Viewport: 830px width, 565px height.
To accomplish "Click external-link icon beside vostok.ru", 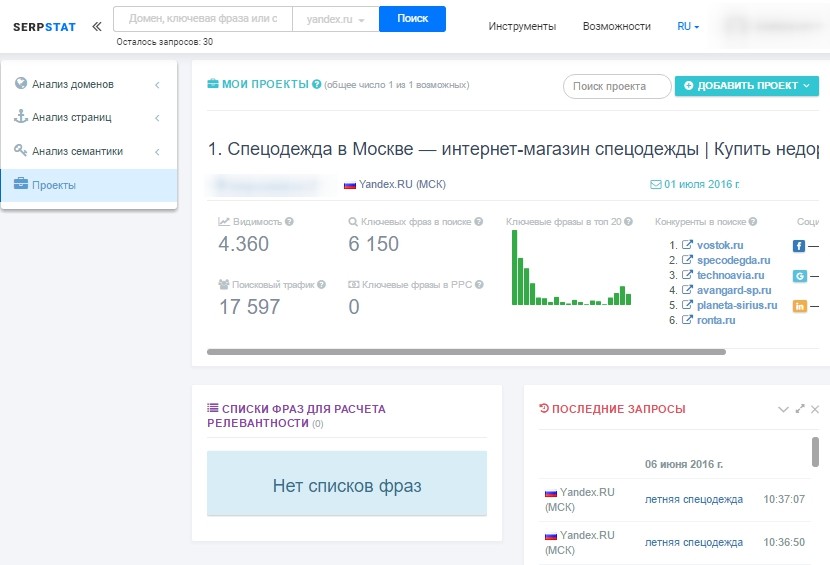I will 687,245.
